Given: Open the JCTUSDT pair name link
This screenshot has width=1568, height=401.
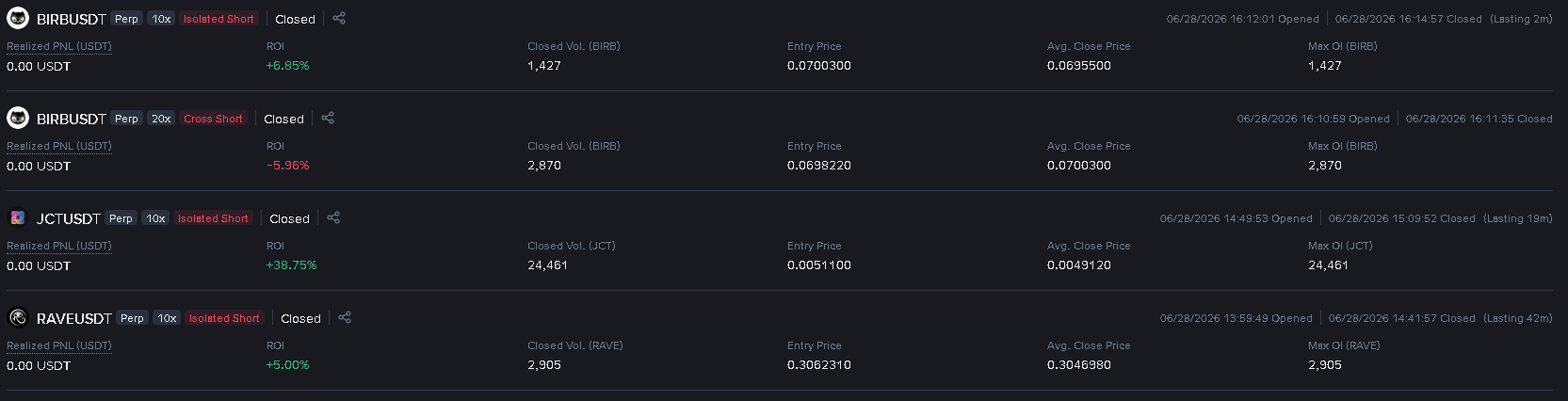Looking at the screenshot, I should pyautogui.click(x=69, y=218).
